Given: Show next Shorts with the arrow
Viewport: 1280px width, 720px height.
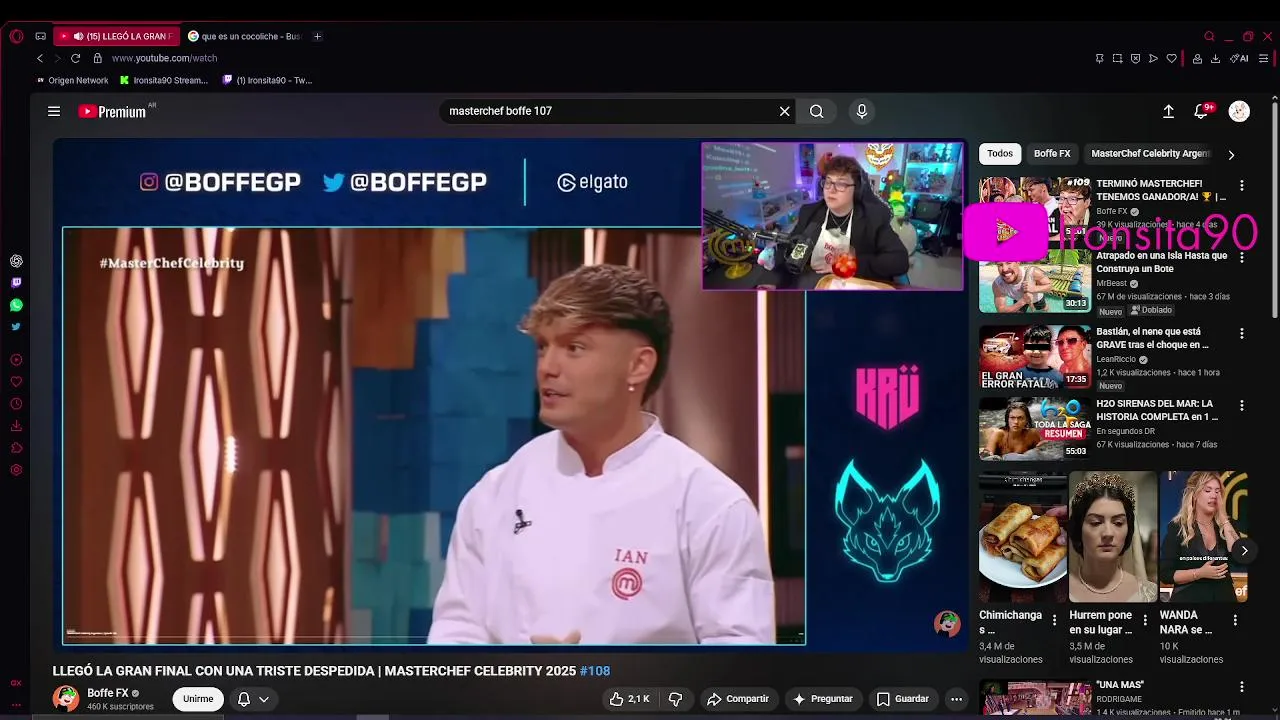Looking at the screenshot, I should 1244,551.
